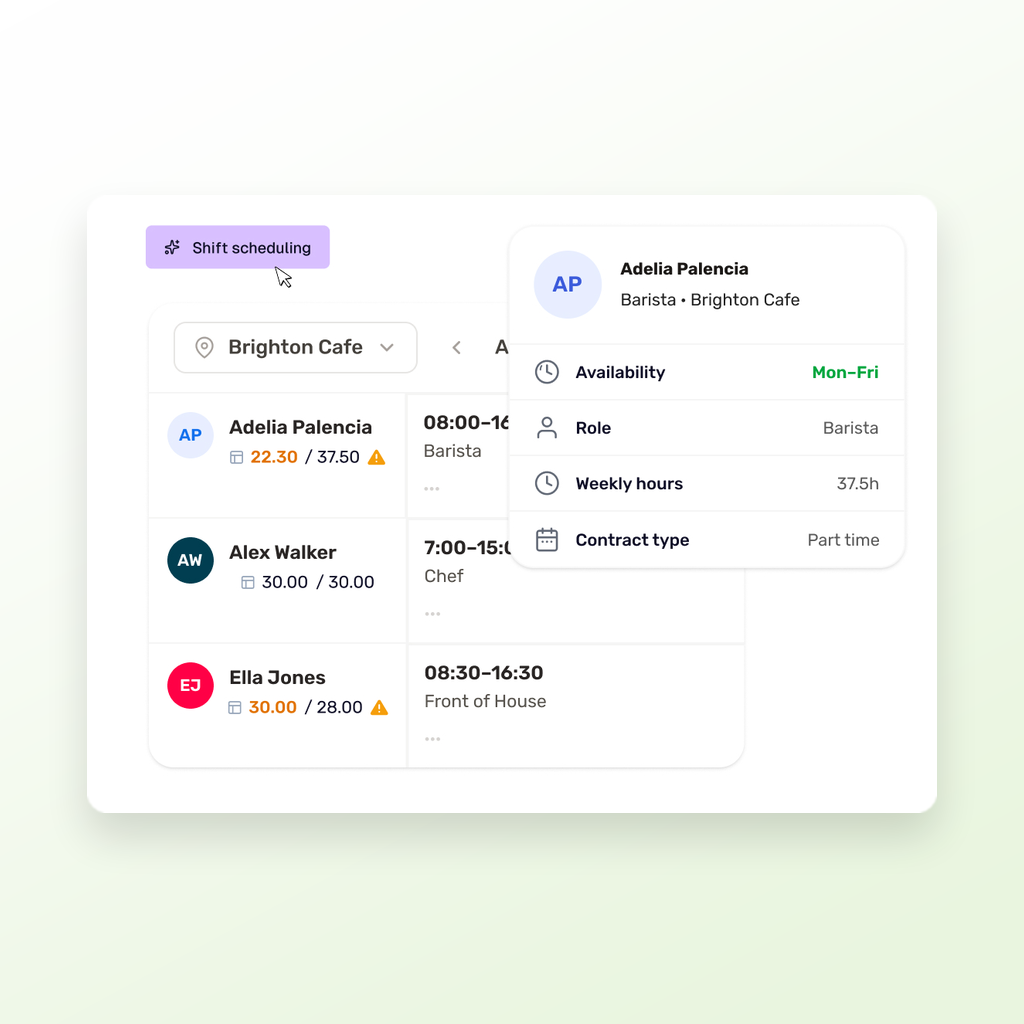Click the Barista role value in card
The image size is (1024, 1024).
pyautogui.click(x=850, y=428)
